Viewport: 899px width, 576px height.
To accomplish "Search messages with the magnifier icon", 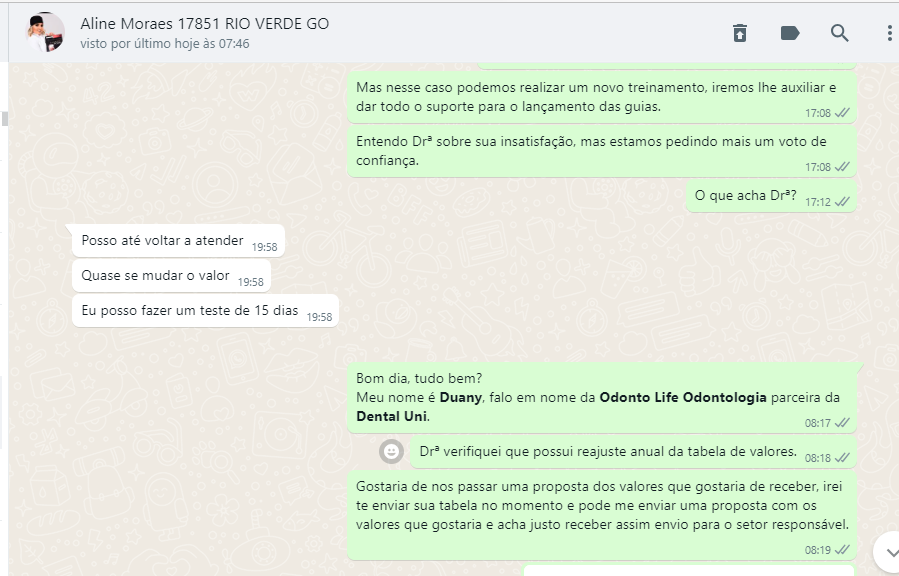I will 839,33.
